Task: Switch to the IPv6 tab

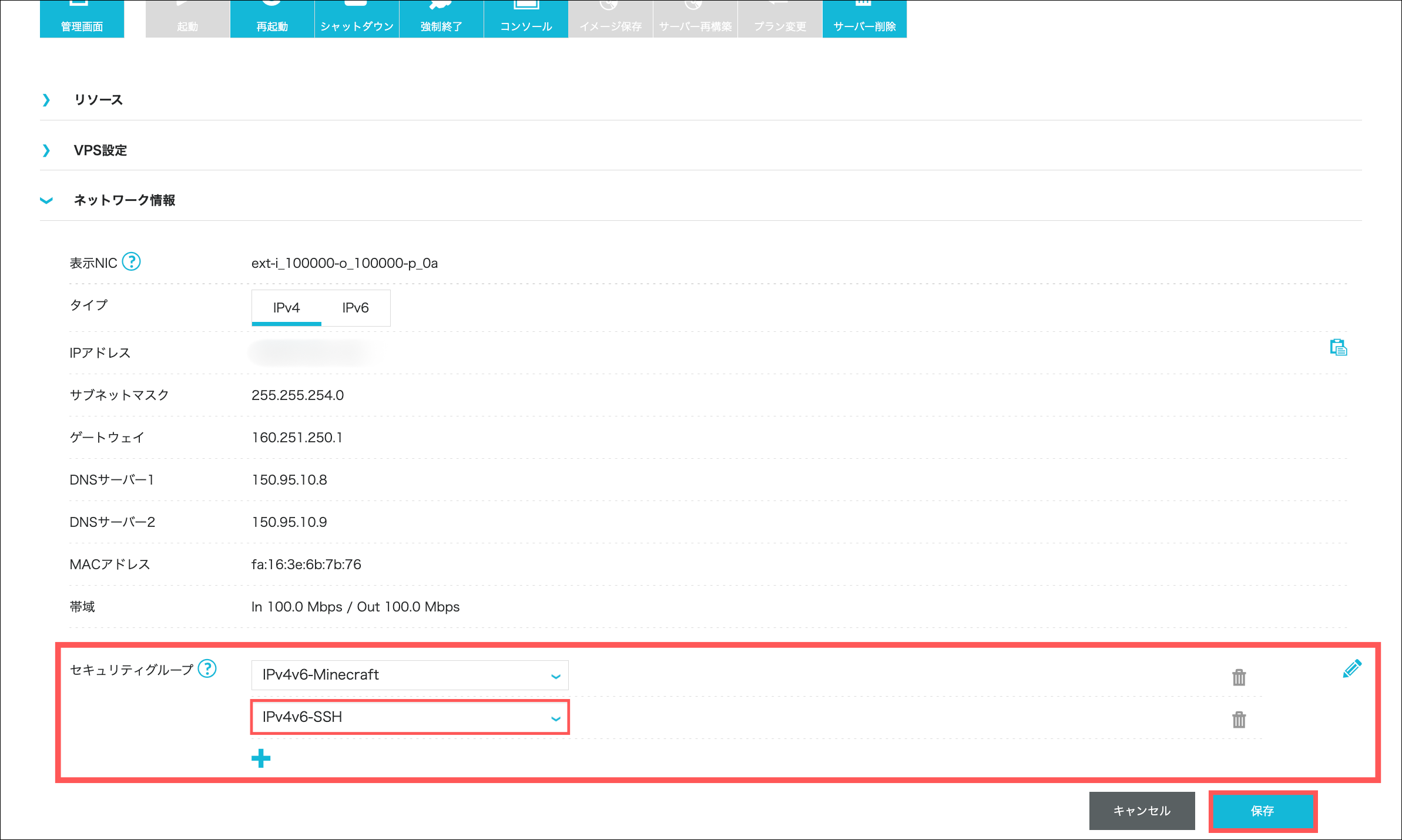Action: (355, 308)
